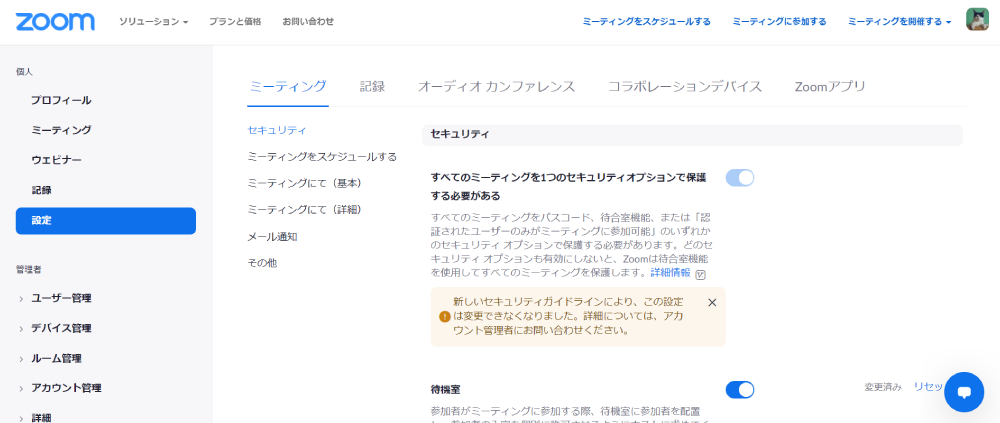The width and height of the screenshot is (1000, 423).
Task: Jump to その他 section
Action: (x=262, y=263)
